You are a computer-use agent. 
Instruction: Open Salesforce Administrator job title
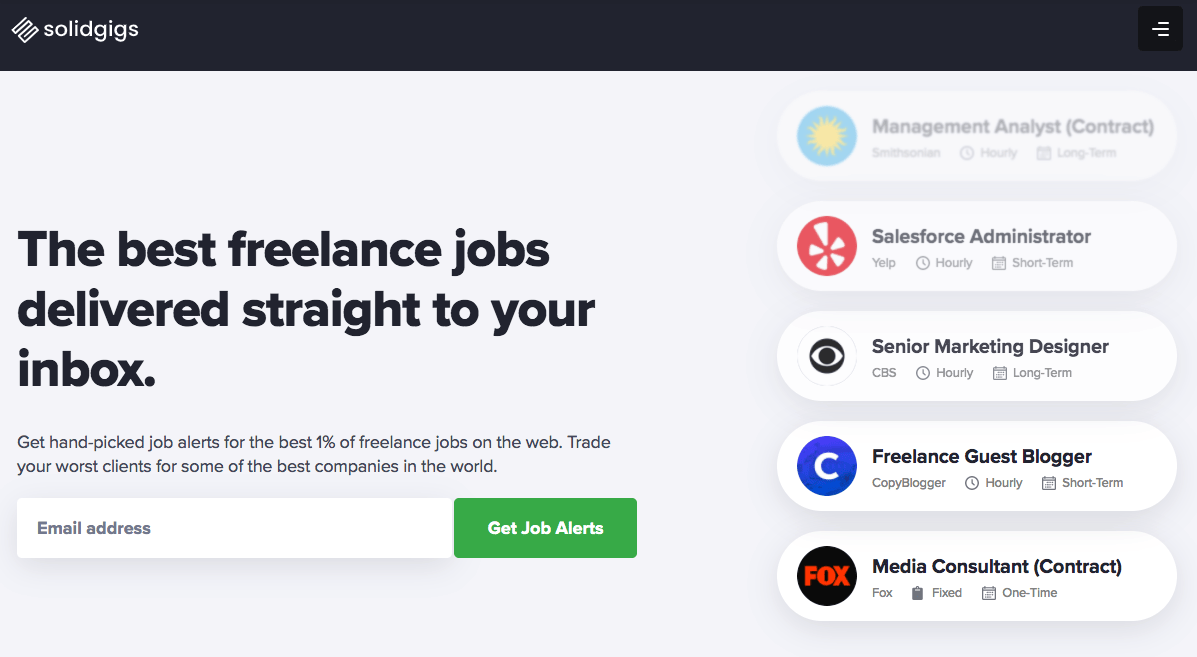point(981,237)
